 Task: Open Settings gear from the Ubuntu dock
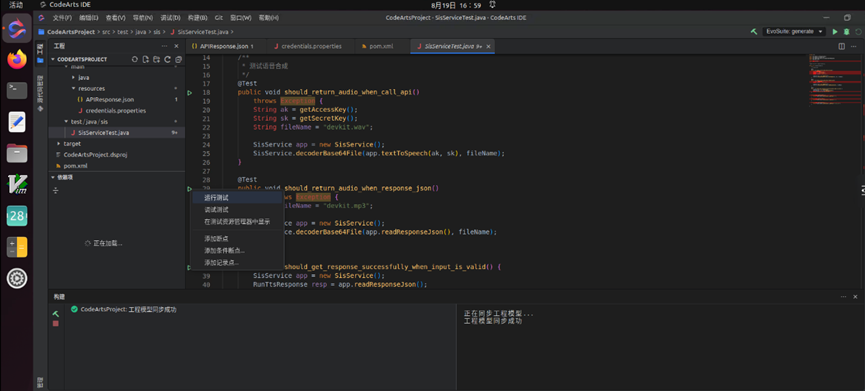click(17, 278)
